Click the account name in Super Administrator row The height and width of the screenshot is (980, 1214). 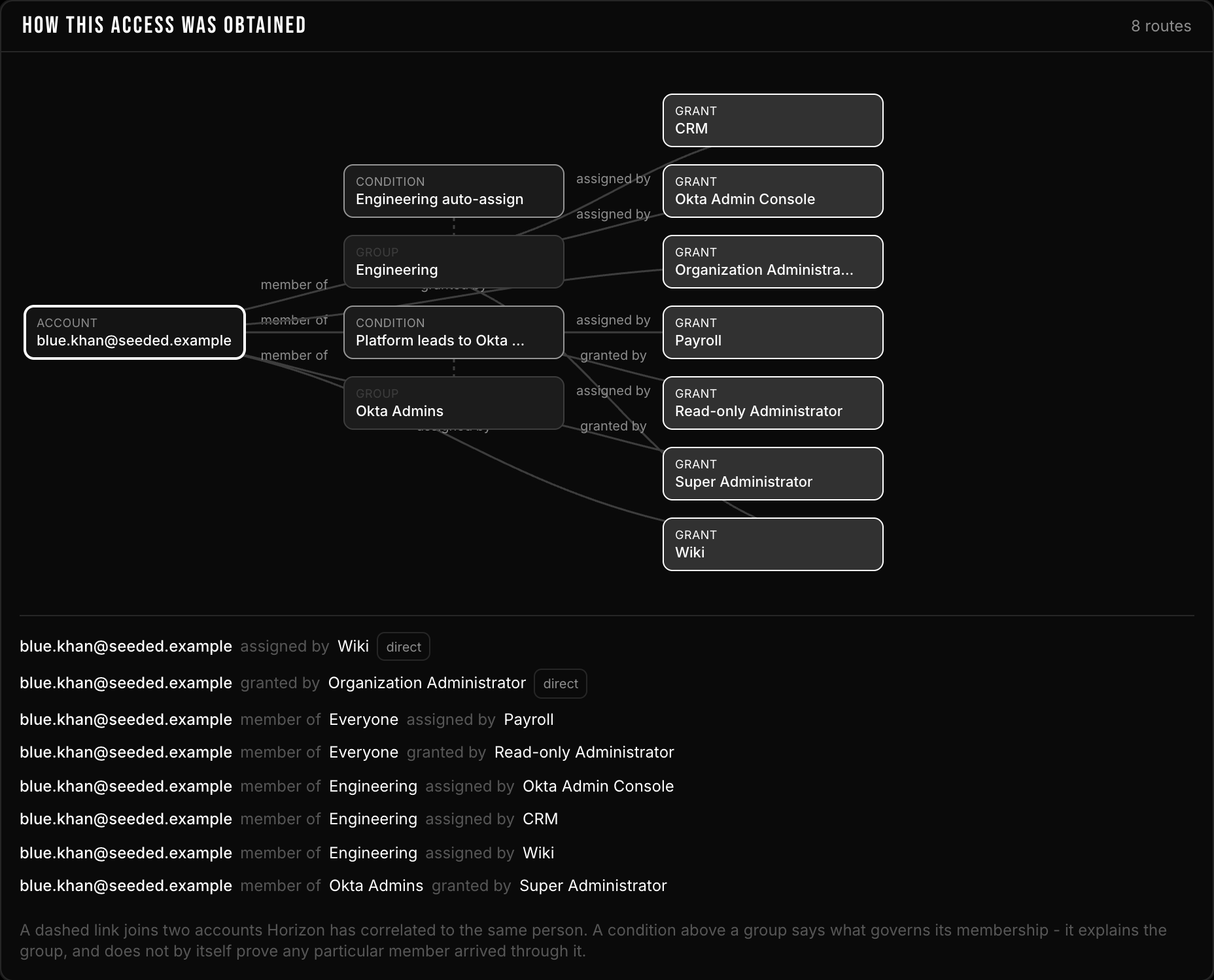[x=126, y=886]
